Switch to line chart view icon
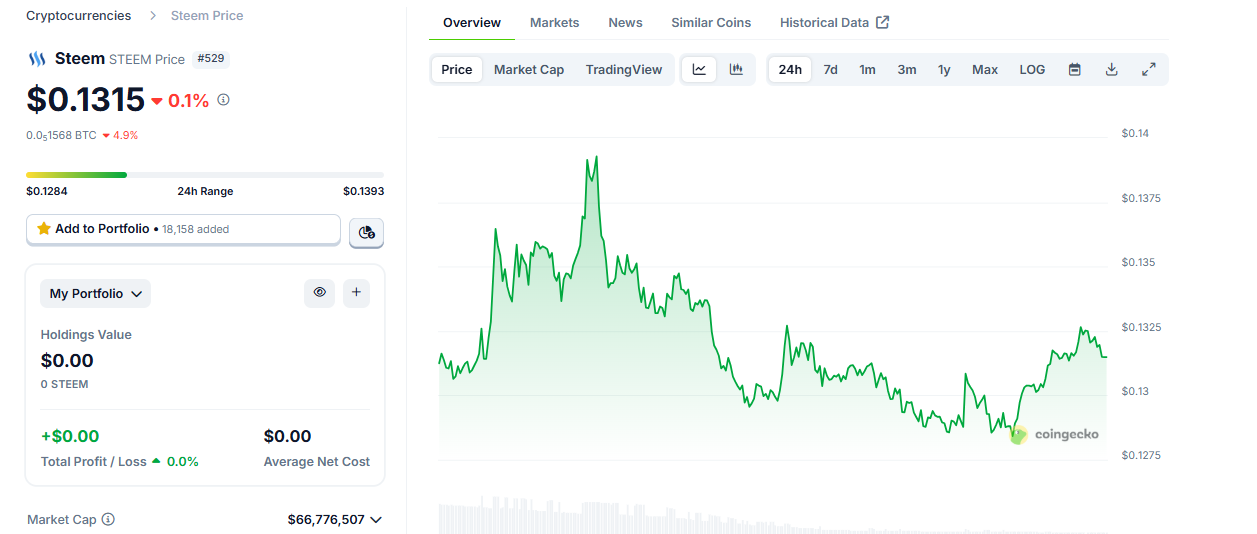The image size is (1257, 534). pyautogui.click(x=700, y=70)
